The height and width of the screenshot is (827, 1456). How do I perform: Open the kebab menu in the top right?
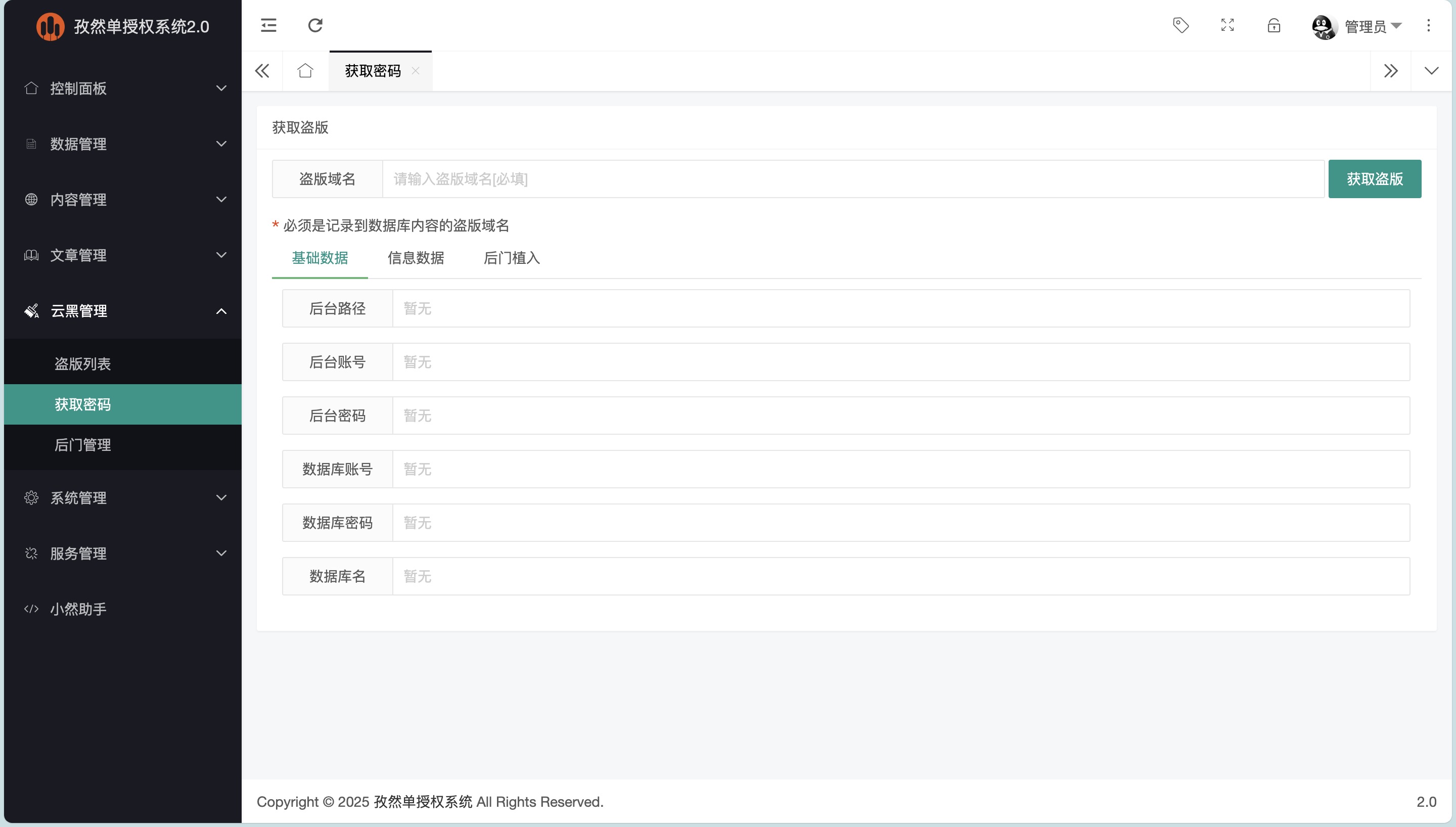coord(1429,25)
